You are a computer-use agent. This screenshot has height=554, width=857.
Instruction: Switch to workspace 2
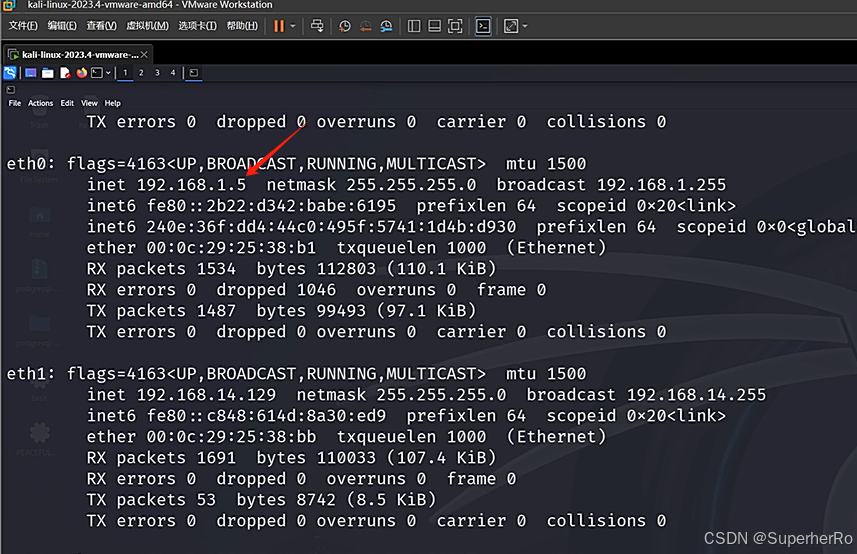coord(141,73)
